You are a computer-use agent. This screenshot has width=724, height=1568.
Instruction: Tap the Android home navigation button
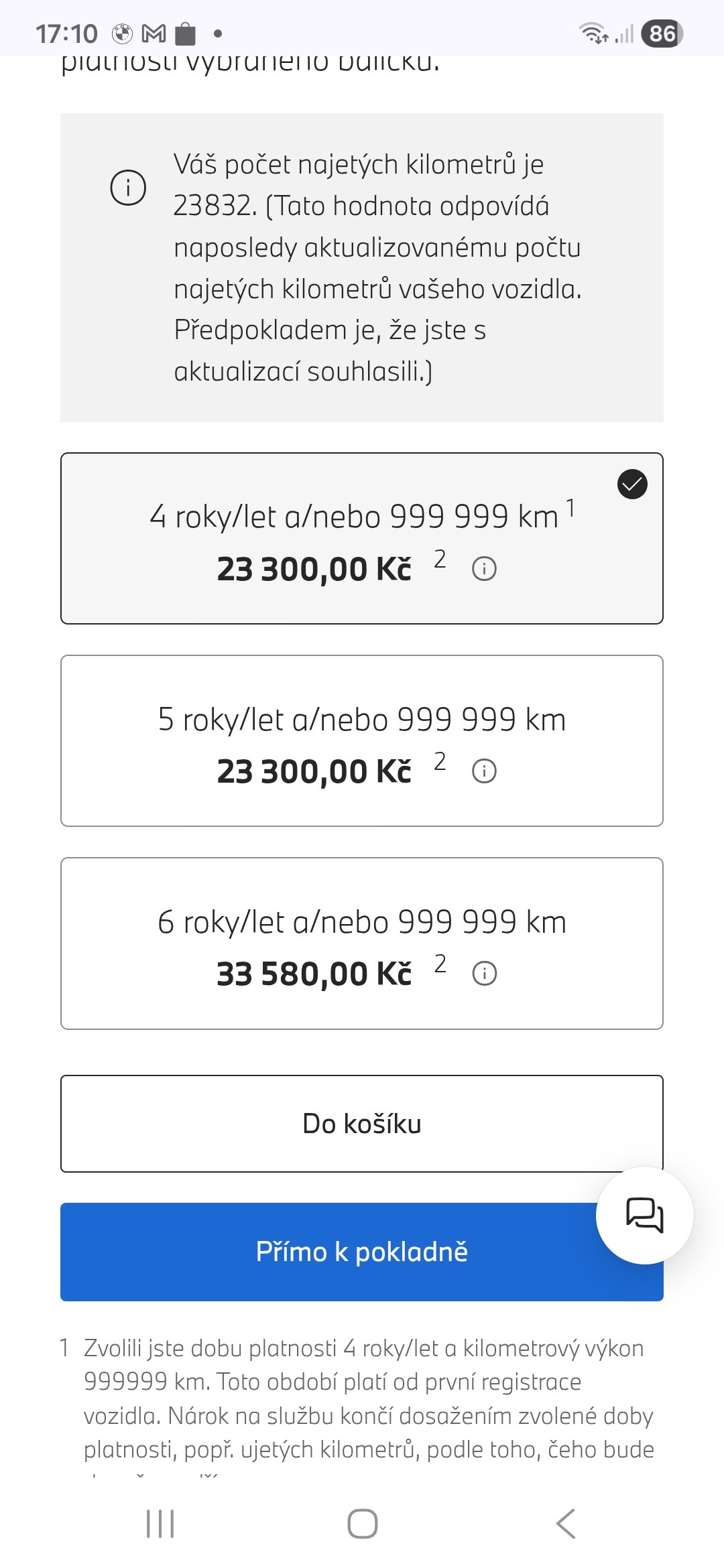(362, 1524)
